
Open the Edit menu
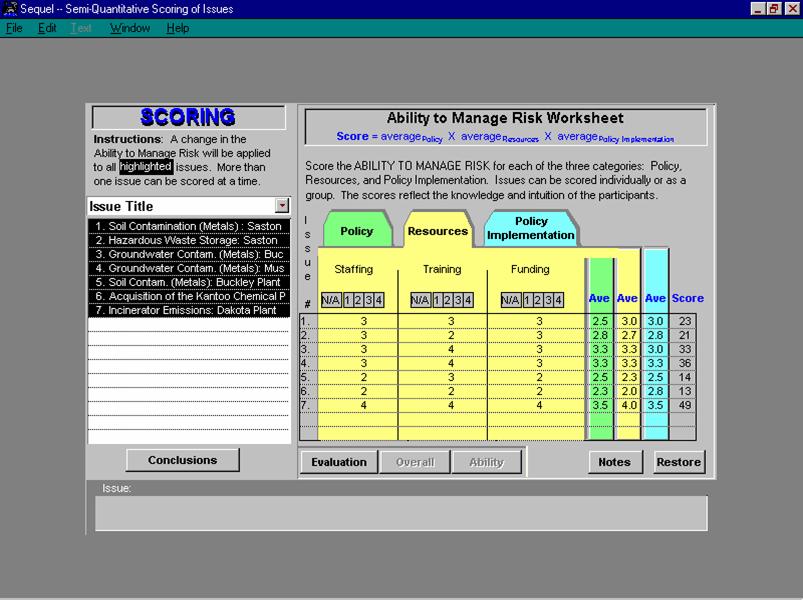pos(47,28)
